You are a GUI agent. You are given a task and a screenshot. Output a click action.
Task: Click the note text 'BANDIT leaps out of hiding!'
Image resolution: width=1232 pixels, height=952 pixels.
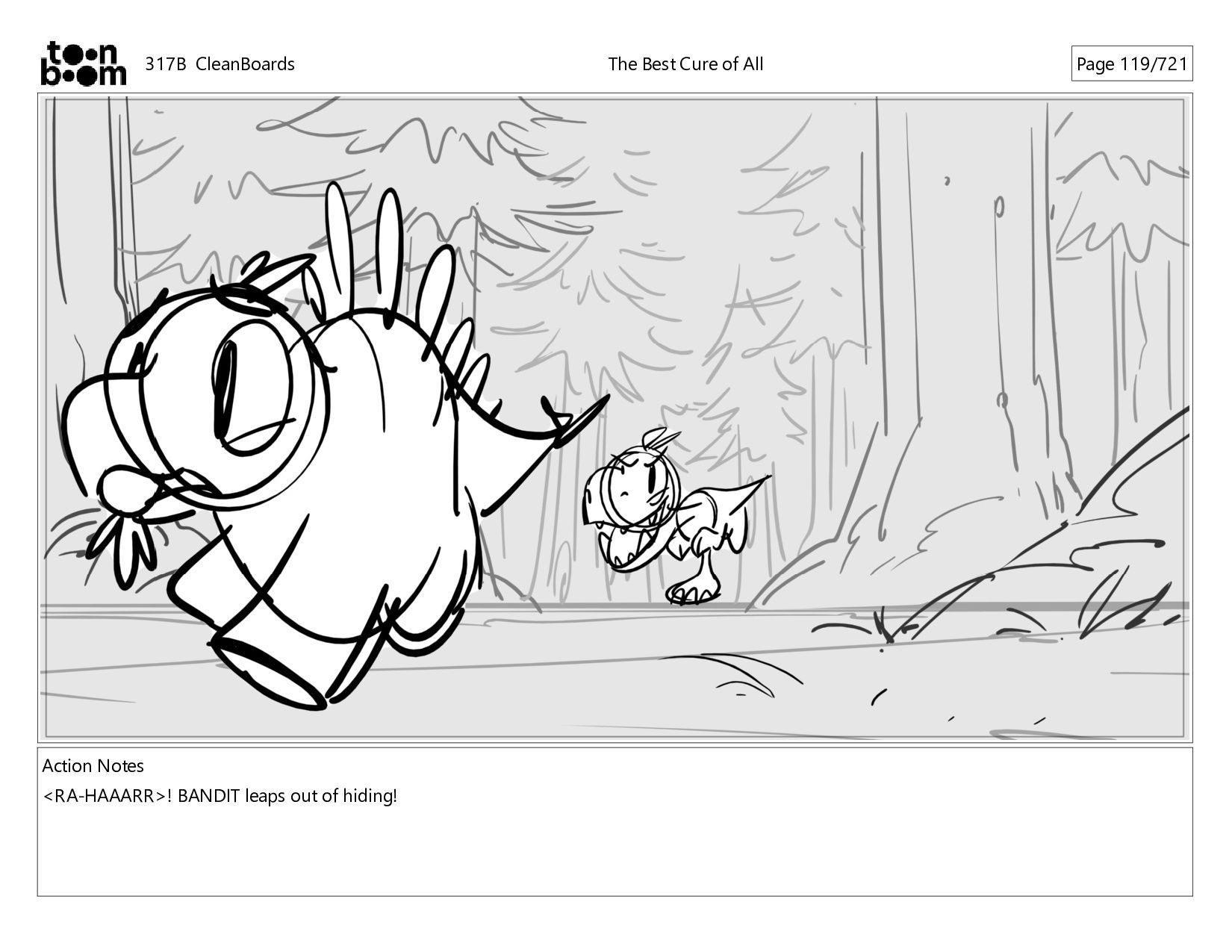pyautogui.click(x=287, y=796)
